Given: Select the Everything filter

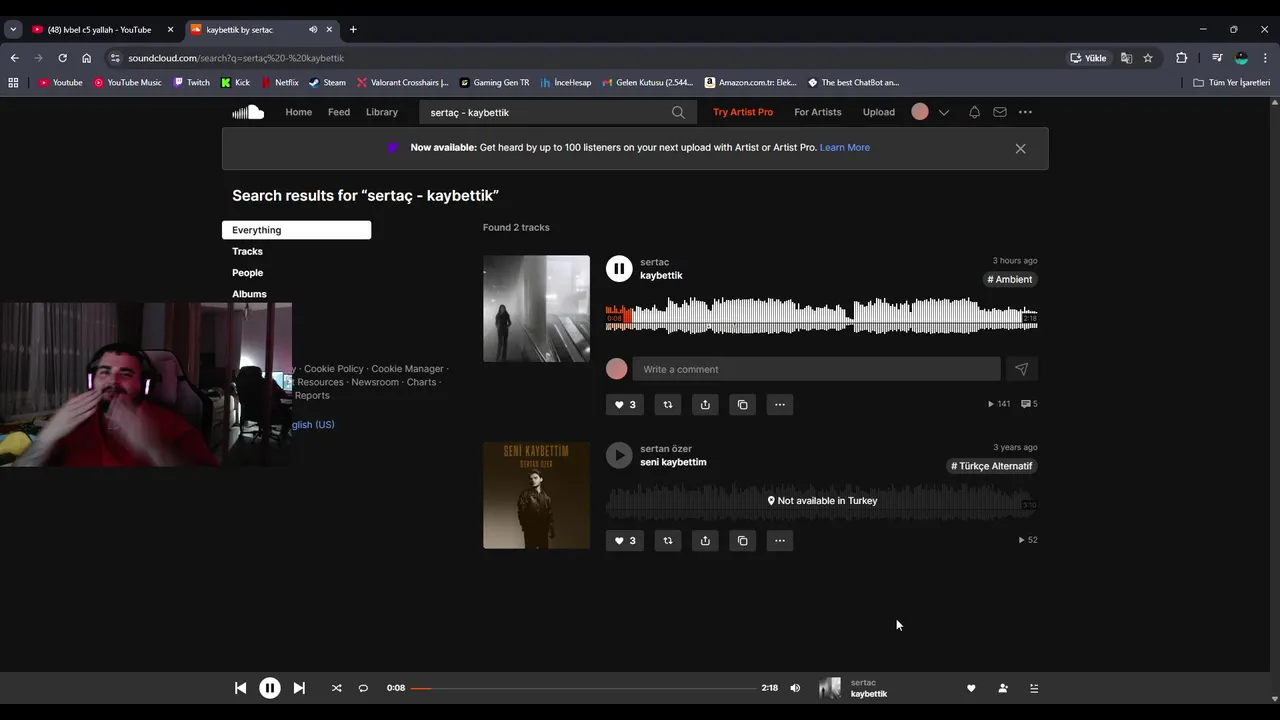Looking at the screenshot, I should coord(296,230).
